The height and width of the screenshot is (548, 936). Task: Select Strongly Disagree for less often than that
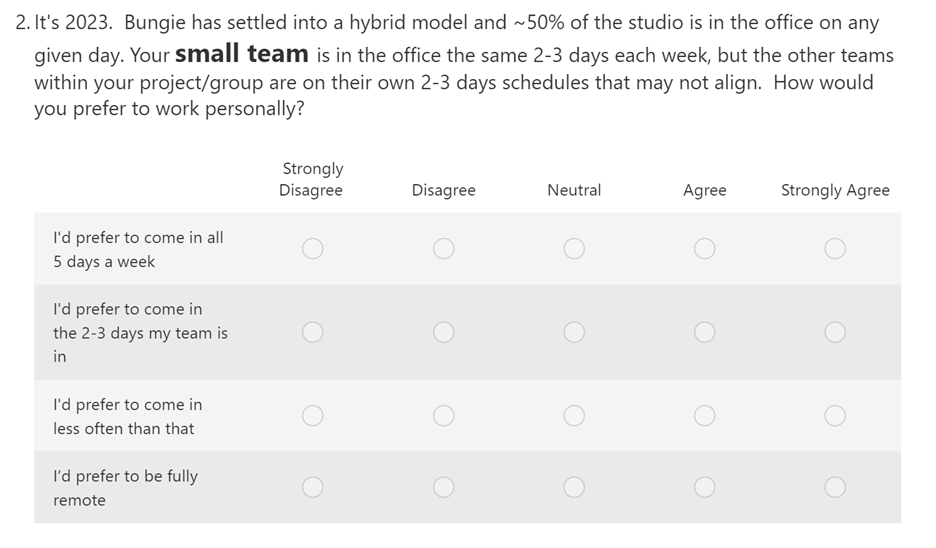click(x=312, y=415)
